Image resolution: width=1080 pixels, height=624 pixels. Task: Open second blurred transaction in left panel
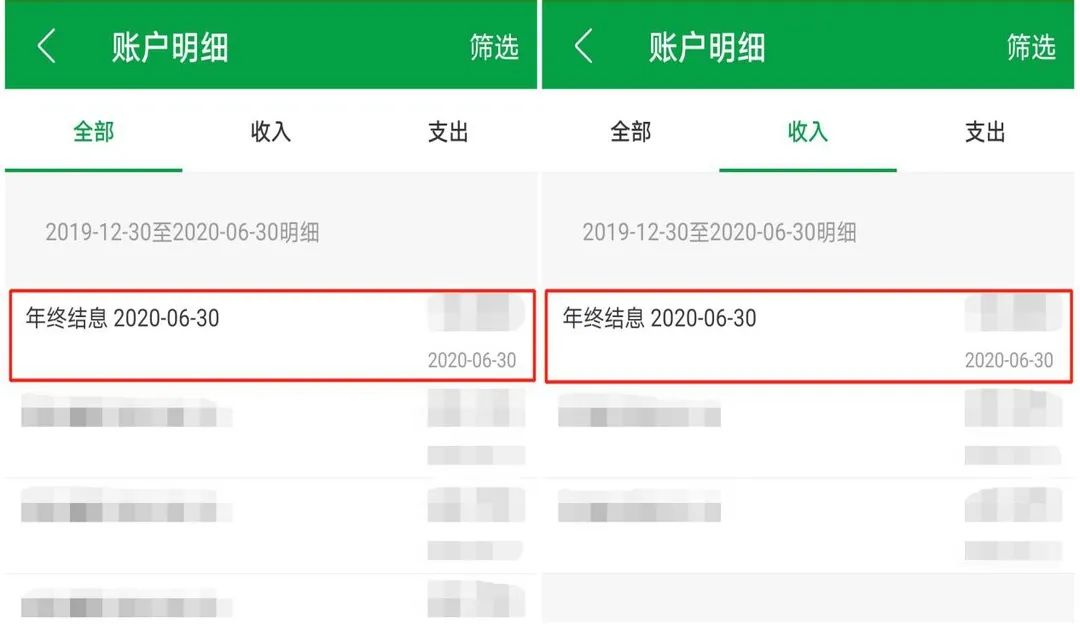(271, 430)
